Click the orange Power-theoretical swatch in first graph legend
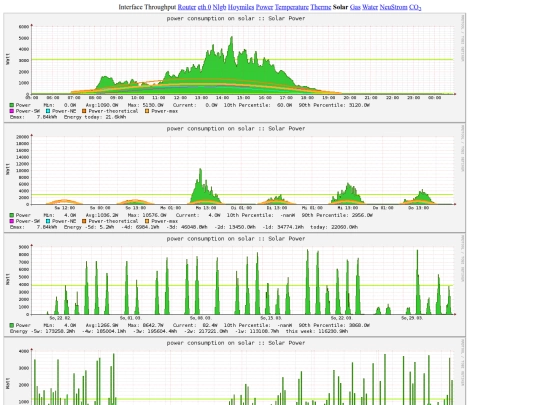Screen dimensions: 540x405 tap(84, 111)
